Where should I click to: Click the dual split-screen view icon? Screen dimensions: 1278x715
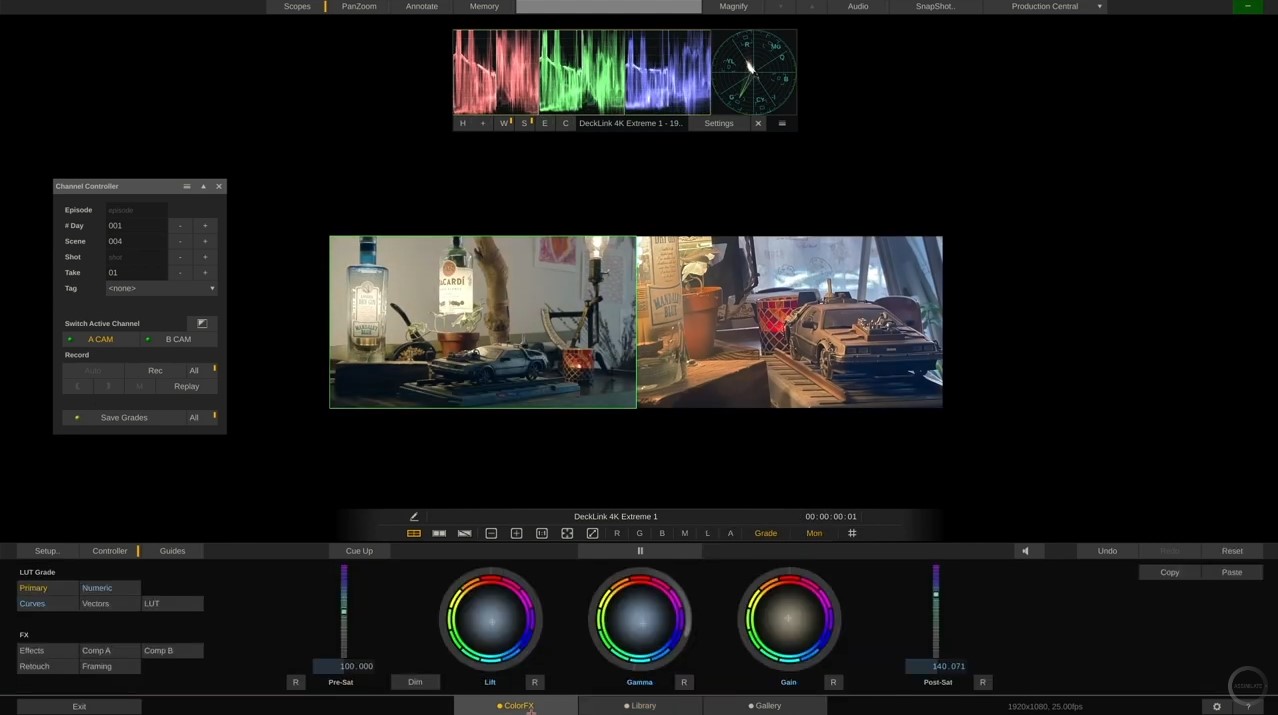[x=438, y=533]
